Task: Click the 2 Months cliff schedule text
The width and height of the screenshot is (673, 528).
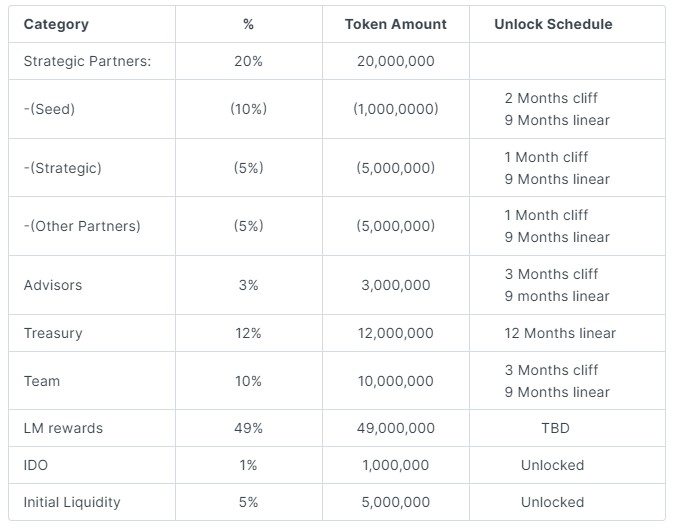Action: (x=552, y=98)
